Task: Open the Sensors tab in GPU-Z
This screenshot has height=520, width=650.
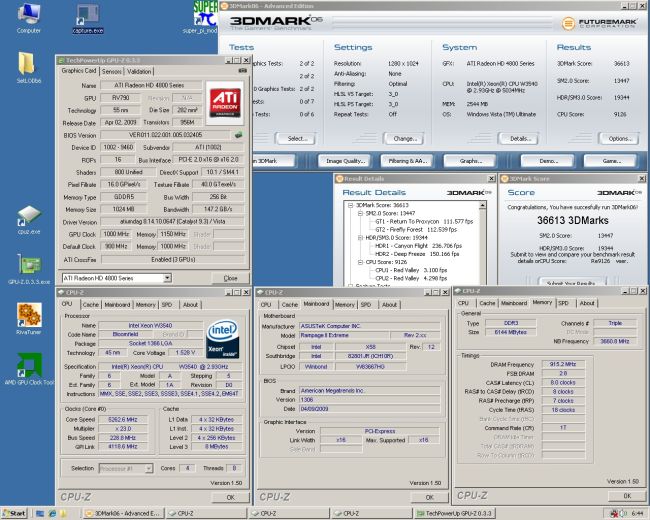Action: tap(112, 71)
